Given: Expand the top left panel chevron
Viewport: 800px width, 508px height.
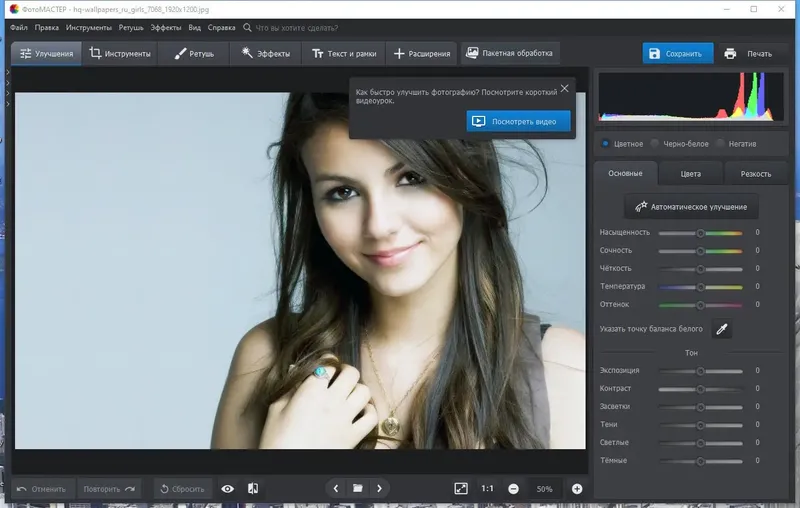Looking at the screenshot, I should [x=8, y=72].
